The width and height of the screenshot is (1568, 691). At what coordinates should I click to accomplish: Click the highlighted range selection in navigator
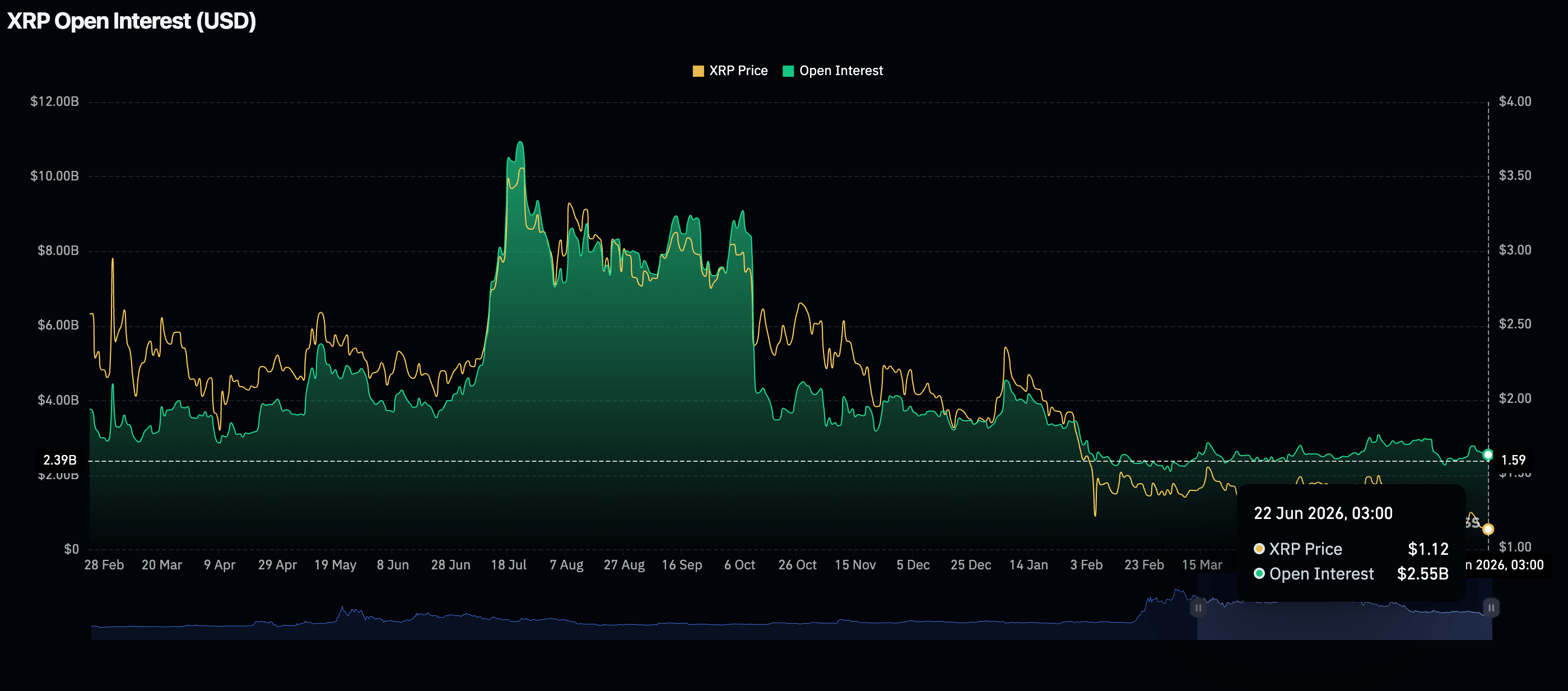pyautogui.click(x=1344, y=609)
